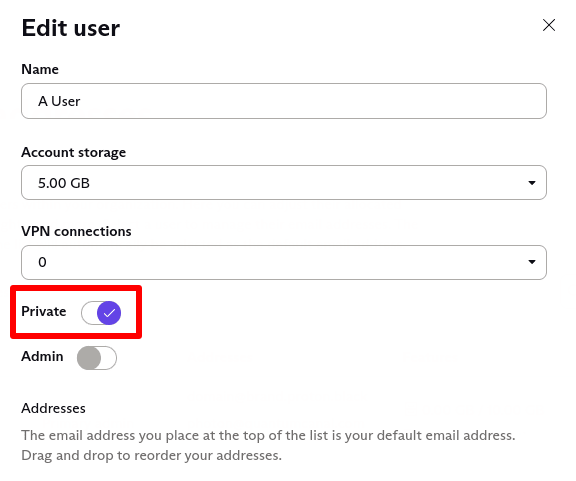Click the Account storage label
Screen dimensions: 576x481
point(73,152)
